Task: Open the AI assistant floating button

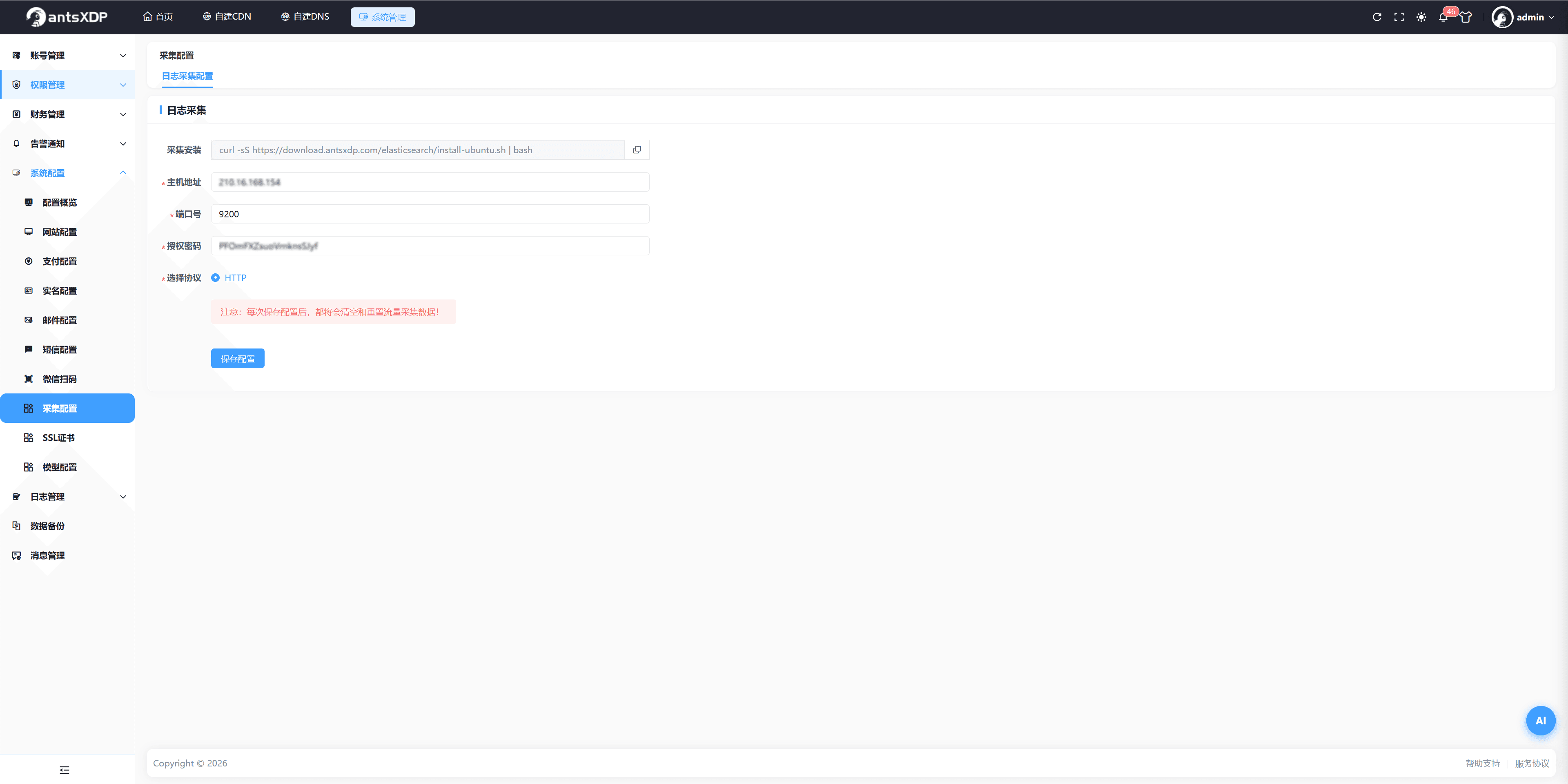Action: (1541, 721)
